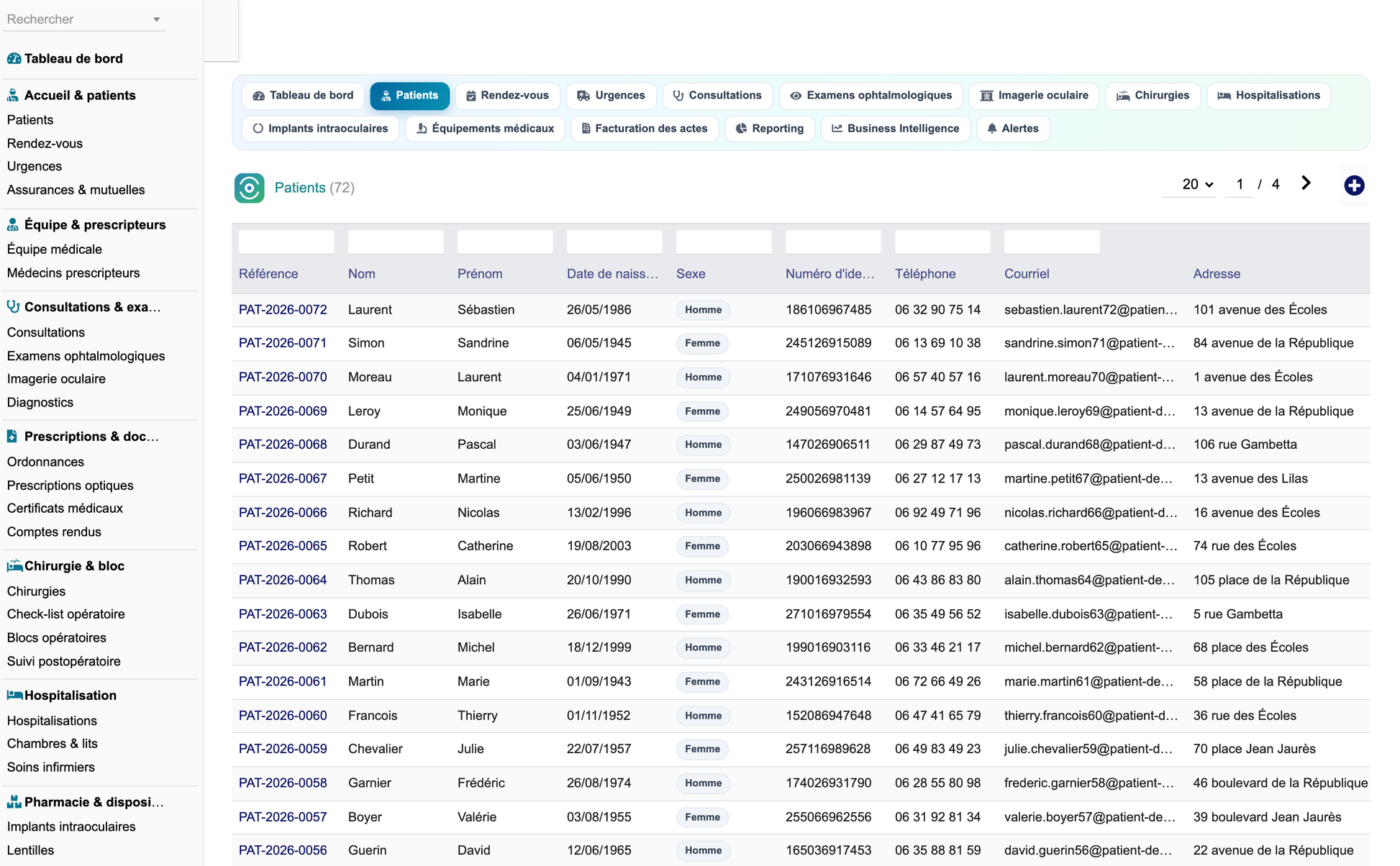Click the calendar icon on Rendez-vous tab
This screenshot has width=1400, height=866.
click(x=471, y=96)
